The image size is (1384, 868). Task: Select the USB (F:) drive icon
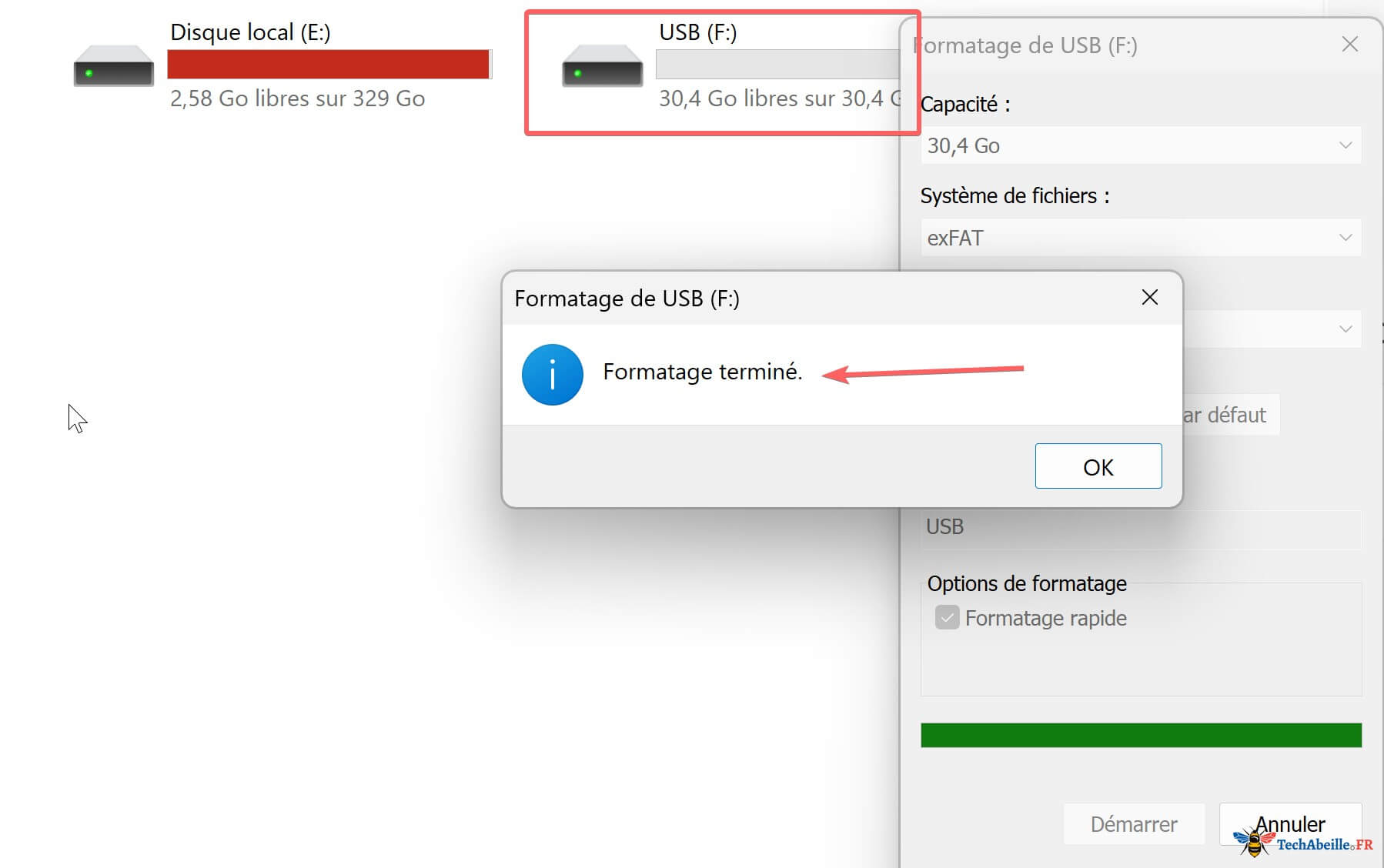click(602, 66)
